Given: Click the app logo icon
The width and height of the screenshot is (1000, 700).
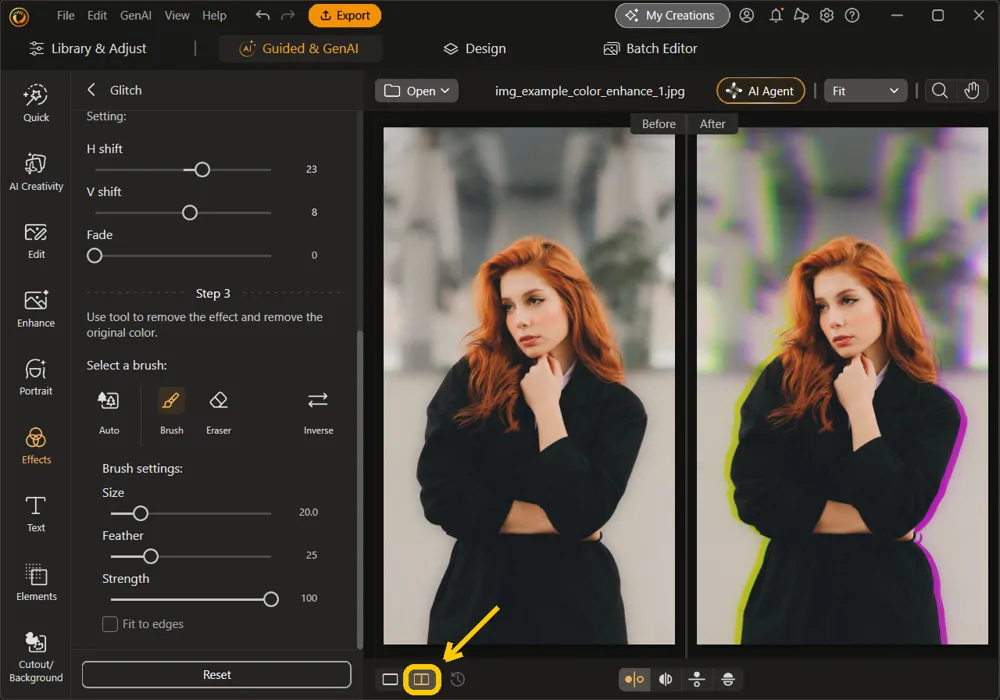Looking at the screenshot, I should point(19,16).
